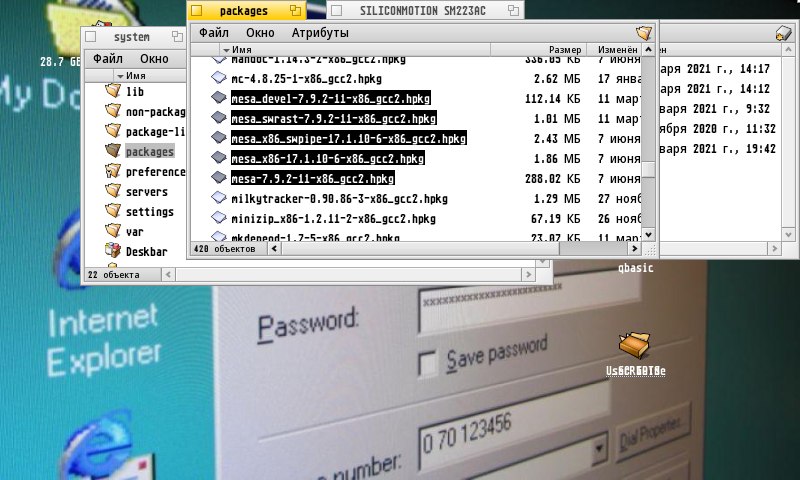The height and width of the screenshot is (480, 800).
Task: Click the mesa_x86-17.1.10-6 package icon
Action: coord(219,158)
